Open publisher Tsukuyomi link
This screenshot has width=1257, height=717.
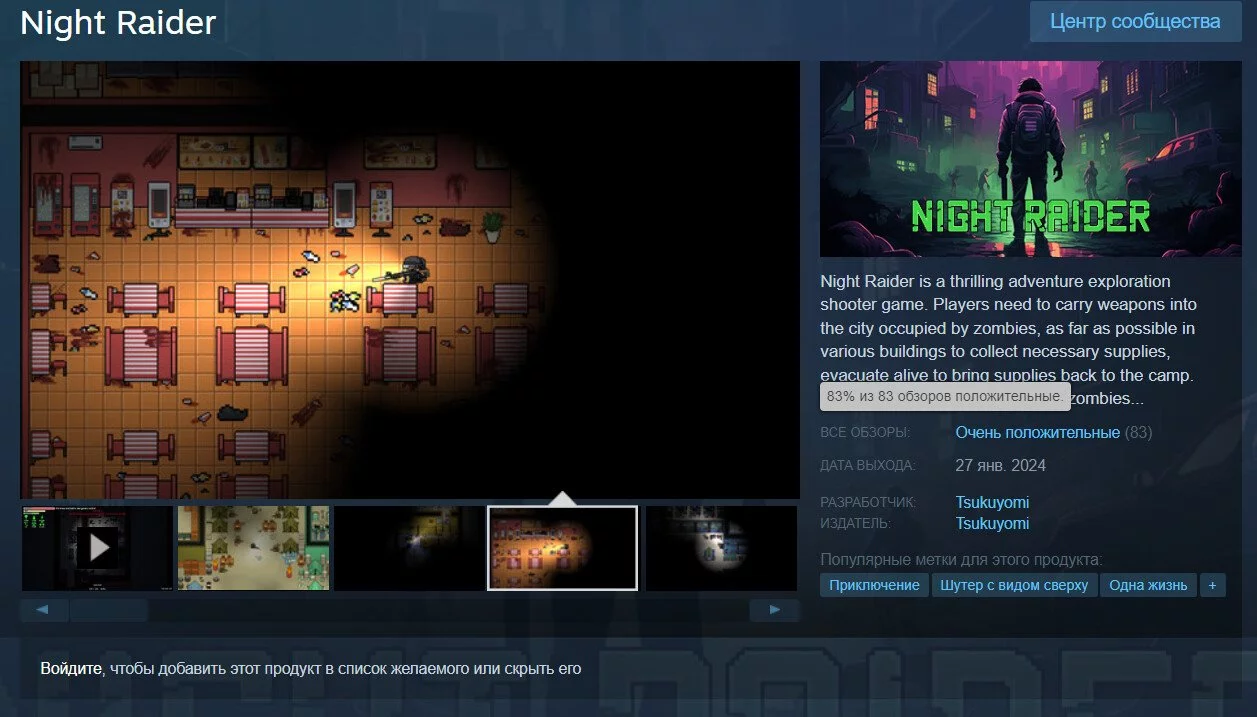(x=992, y=523)
